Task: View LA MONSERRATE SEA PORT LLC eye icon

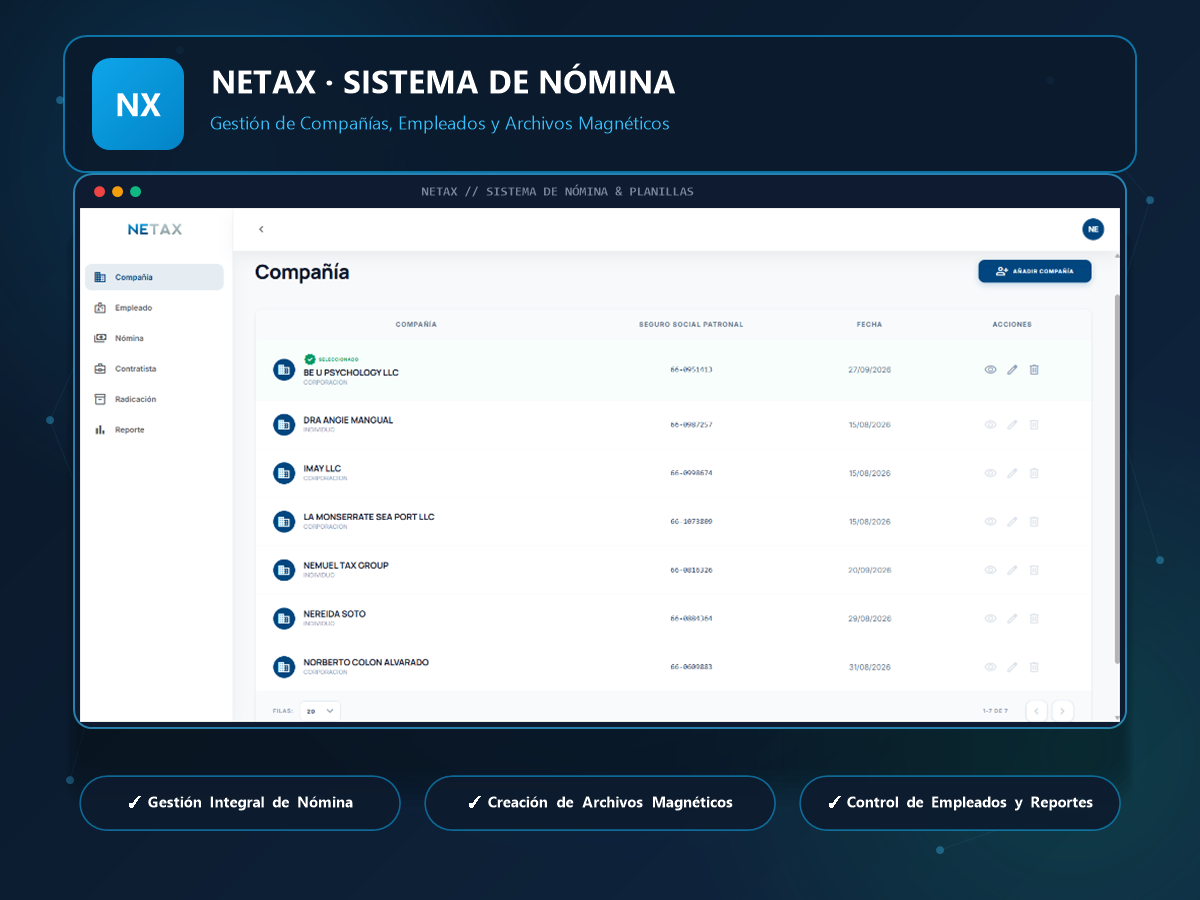Action: pos(990,522)
